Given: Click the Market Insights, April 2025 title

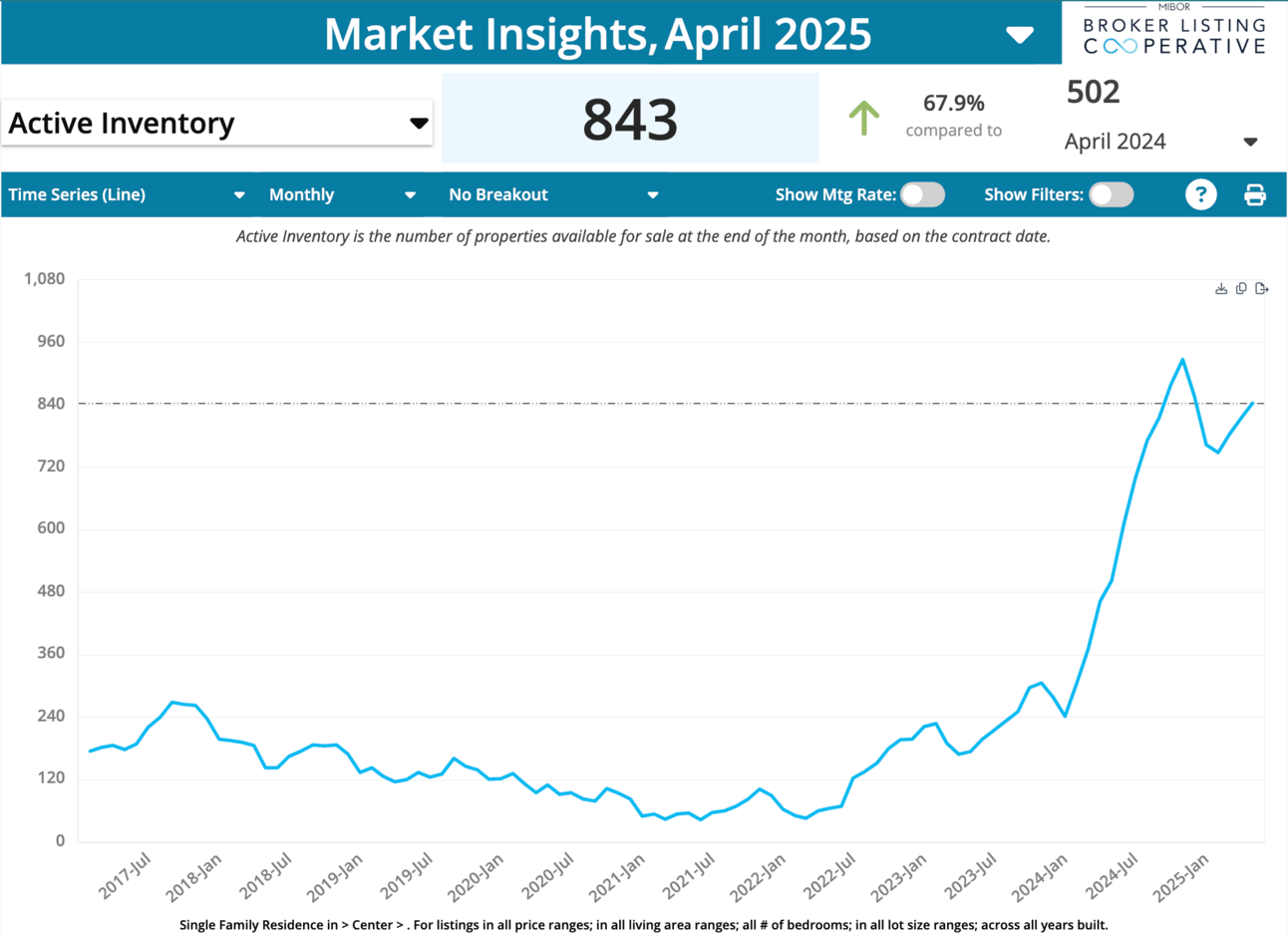Looking at the screenshot, I should [598, 34].
